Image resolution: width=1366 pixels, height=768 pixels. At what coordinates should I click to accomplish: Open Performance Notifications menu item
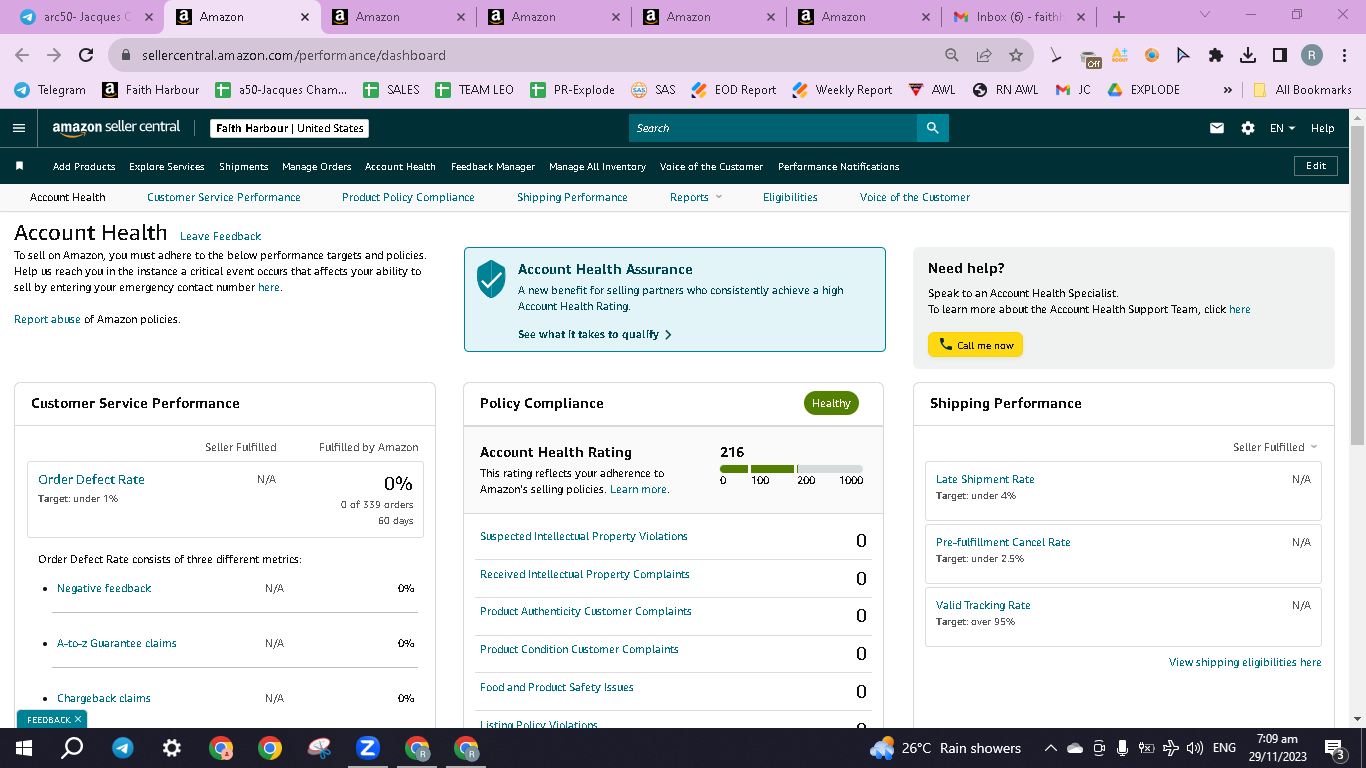click(839, 166)
